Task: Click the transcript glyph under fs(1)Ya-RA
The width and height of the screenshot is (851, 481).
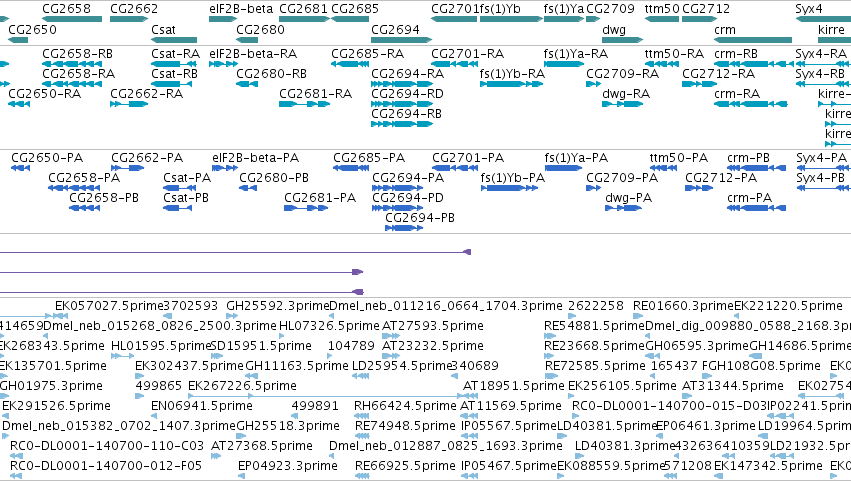Action: pyautogui.click(x=564, y=64)
